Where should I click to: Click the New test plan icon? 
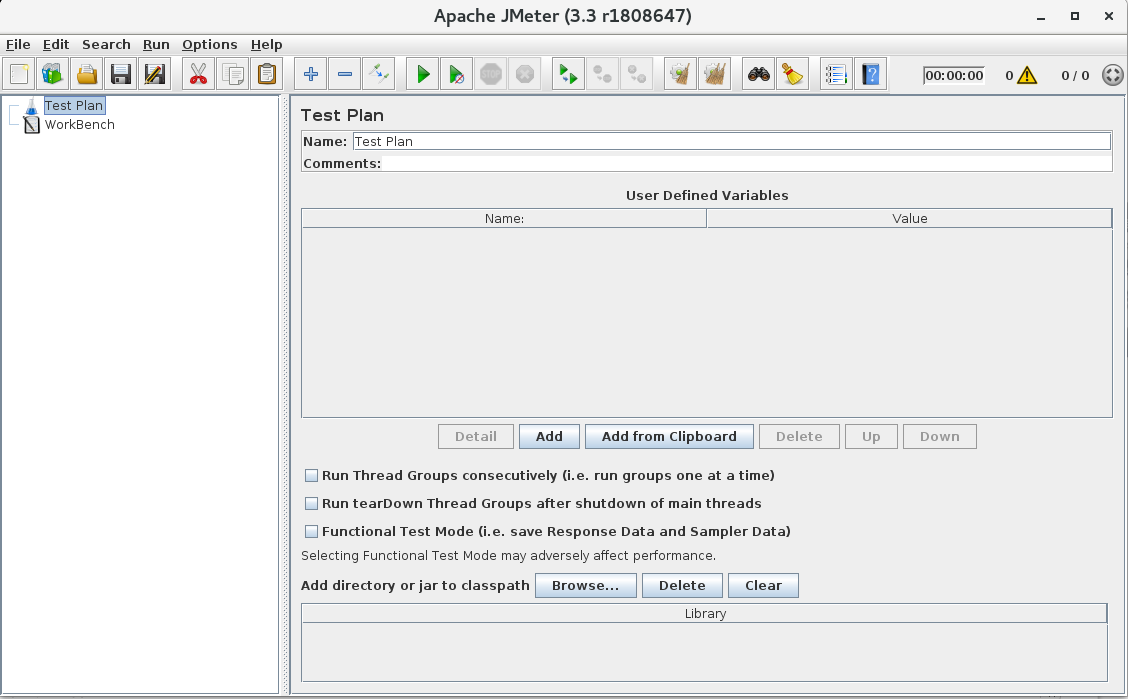pos(19,74)
